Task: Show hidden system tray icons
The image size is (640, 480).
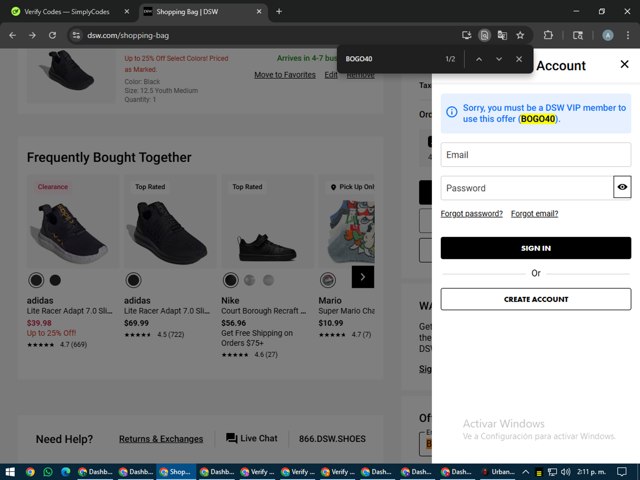Action: click(x=525, y=472)
